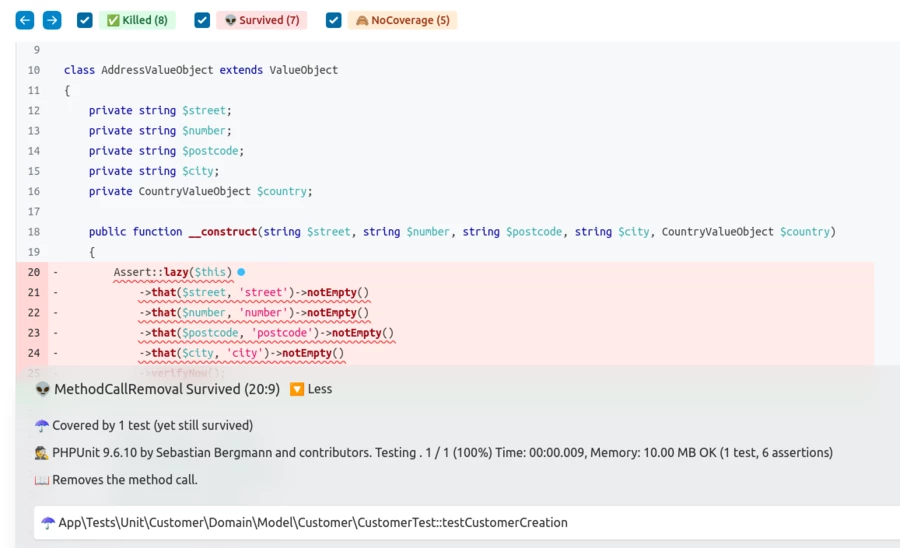Click the alien icon beside MethodCallRemoval Survived
Screen dimensions: 900x548
(x=42, y=389)
